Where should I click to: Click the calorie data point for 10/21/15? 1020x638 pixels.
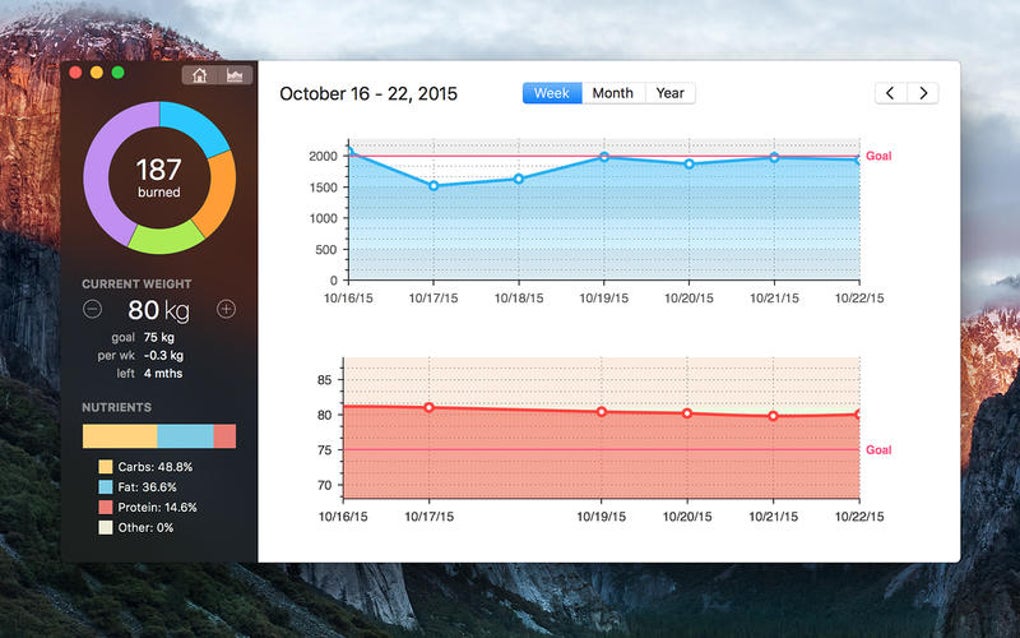click(774, 157)
